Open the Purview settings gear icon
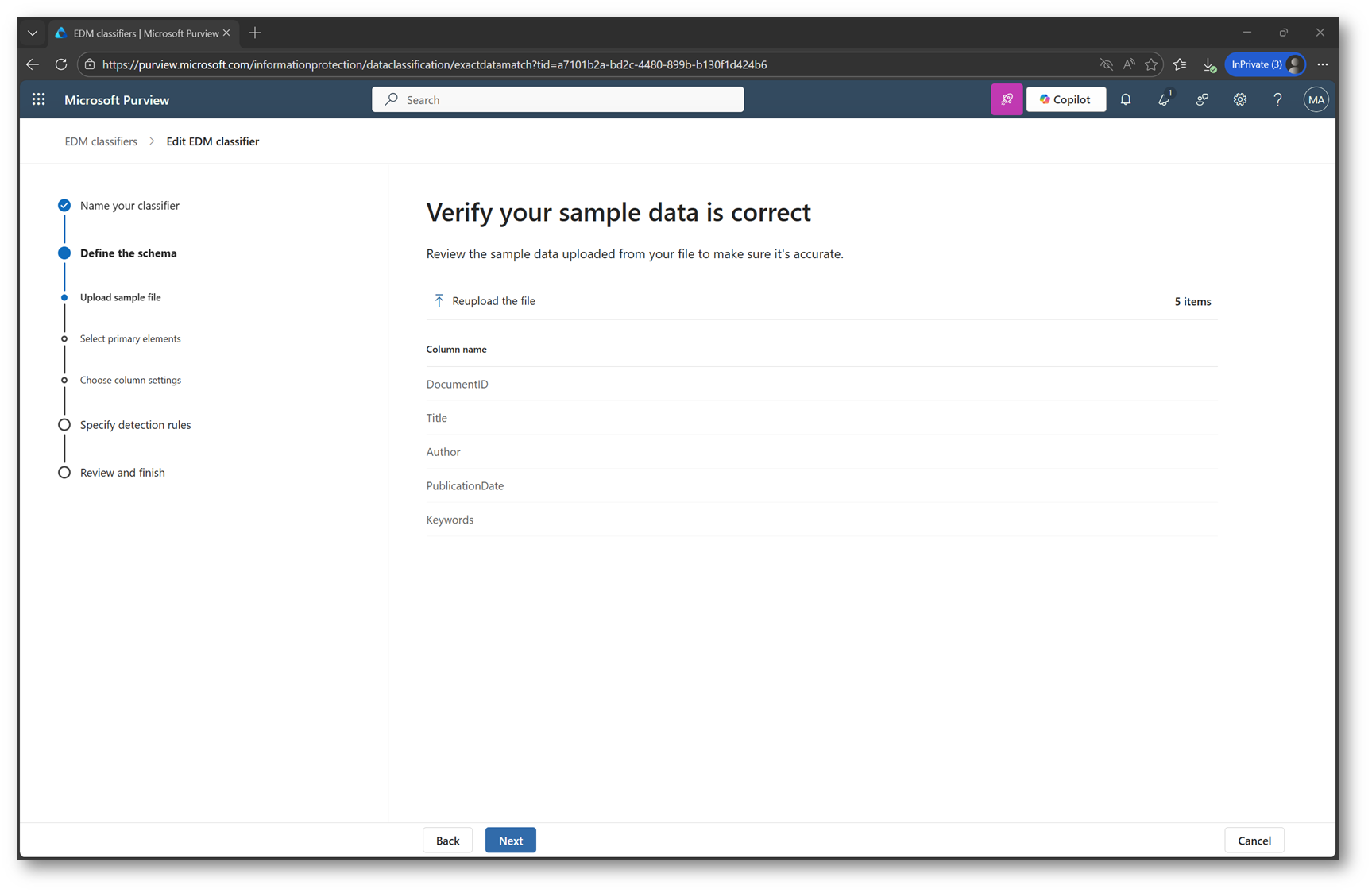Image resolution: width=1372 pixels, height=893 pixels. 1239,99
